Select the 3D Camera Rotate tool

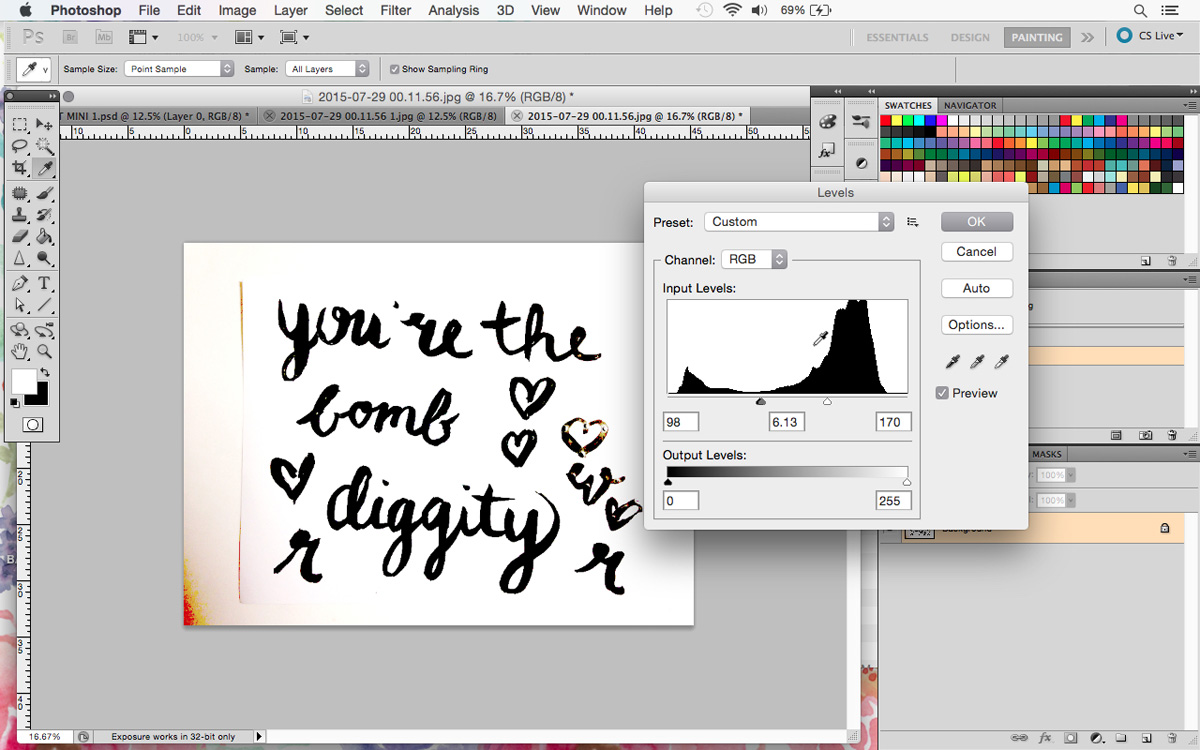click(x=45, y=330)
